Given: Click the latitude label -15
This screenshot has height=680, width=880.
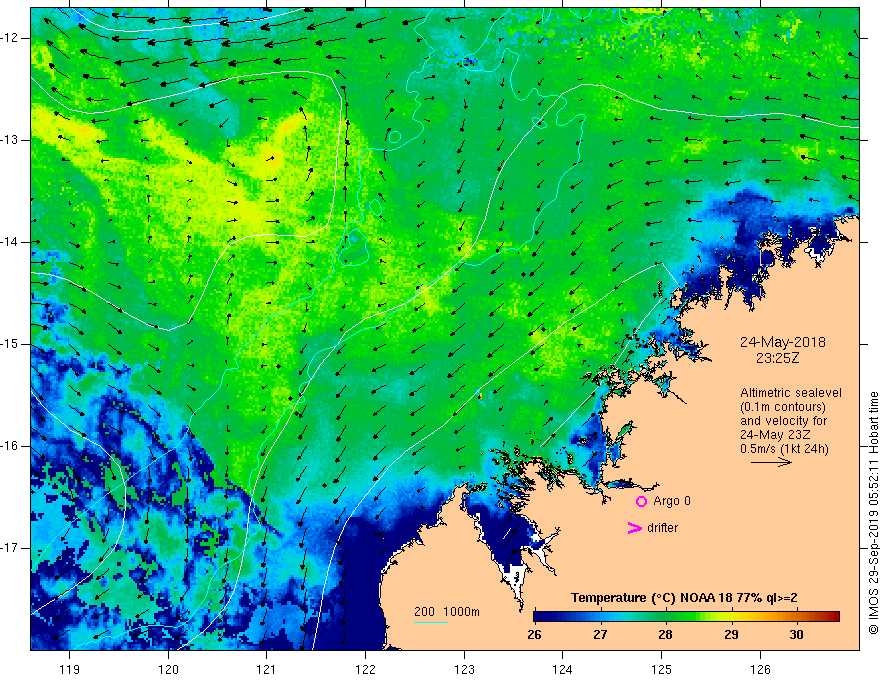Looking at the screenshot, I should pyautogui.click(x=11, y=344).
